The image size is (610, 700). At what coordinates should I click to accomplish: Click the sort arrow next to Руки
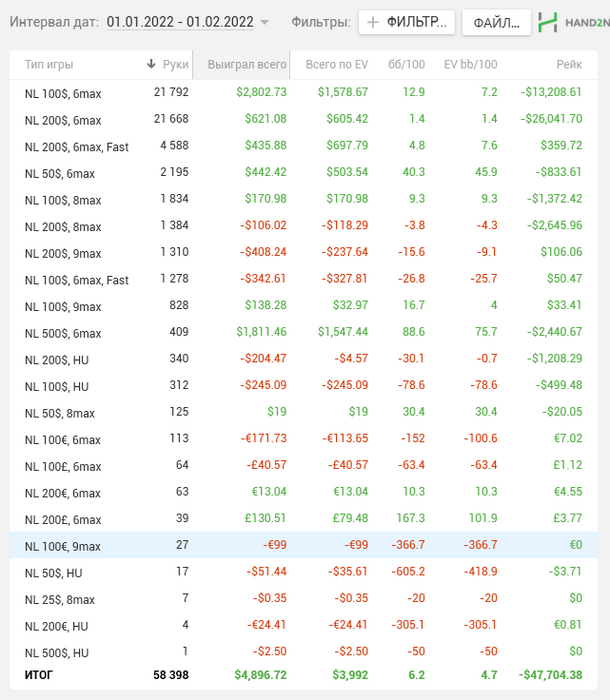(x=151, y=64)
